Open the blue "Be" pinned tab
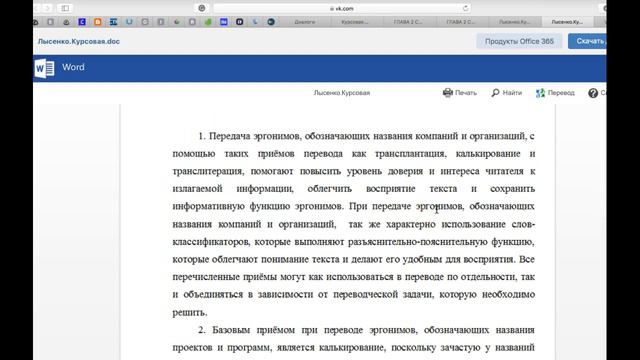This screenshot has width=640, height=360. (224, 22)
